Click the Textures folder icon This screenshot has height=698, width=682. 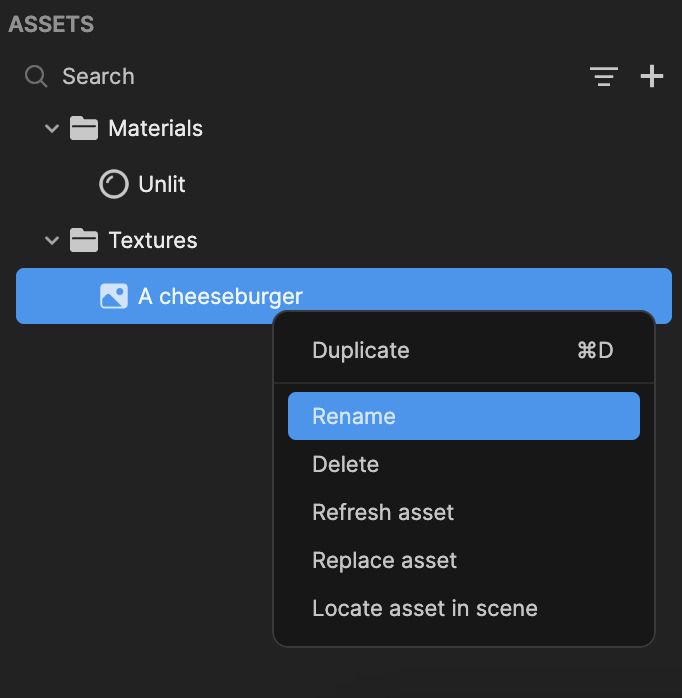click(84, 240)
